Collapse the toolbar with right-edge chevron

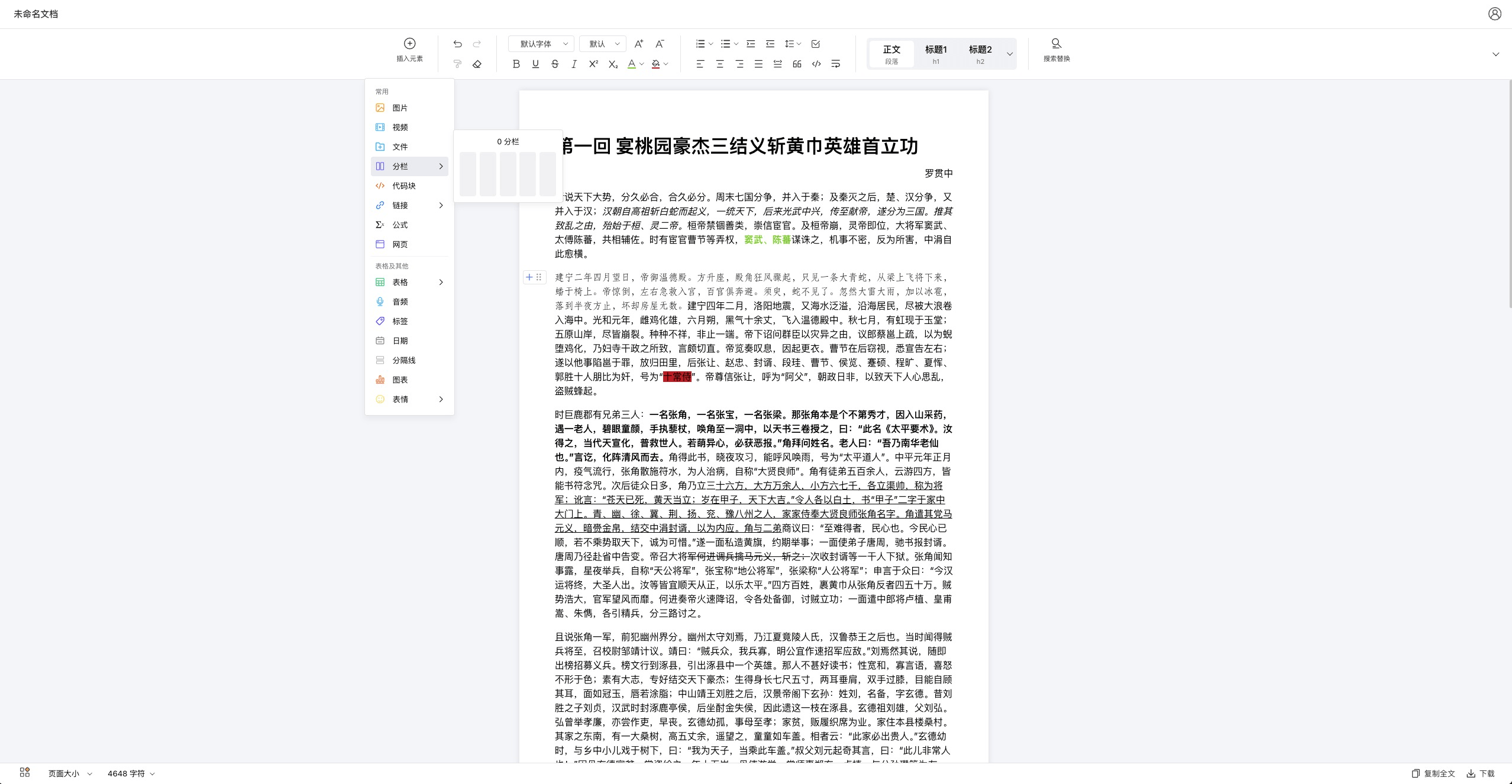(1495, 54)
